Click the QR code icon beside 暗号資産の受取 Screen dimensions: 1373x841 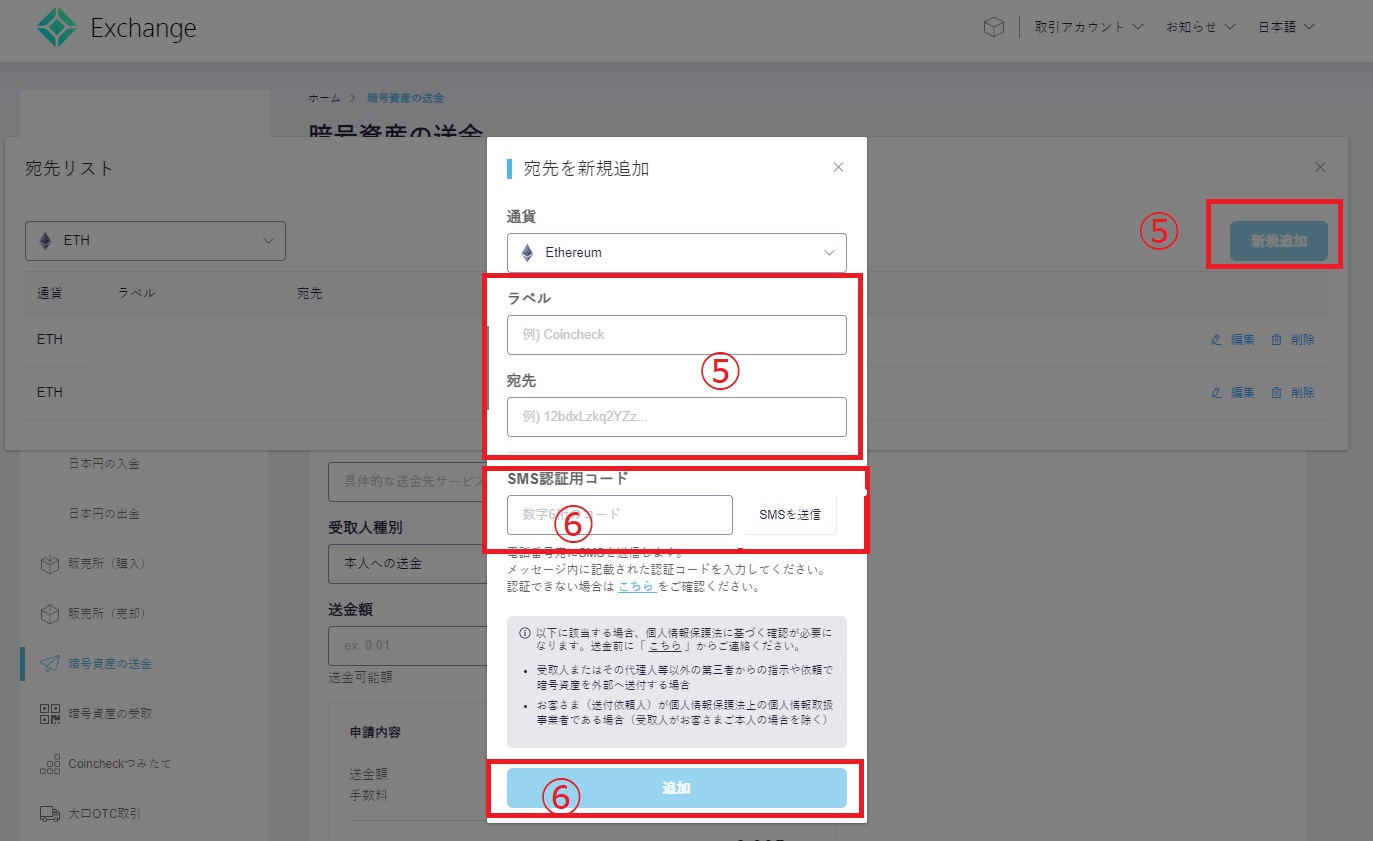(50, 713)
